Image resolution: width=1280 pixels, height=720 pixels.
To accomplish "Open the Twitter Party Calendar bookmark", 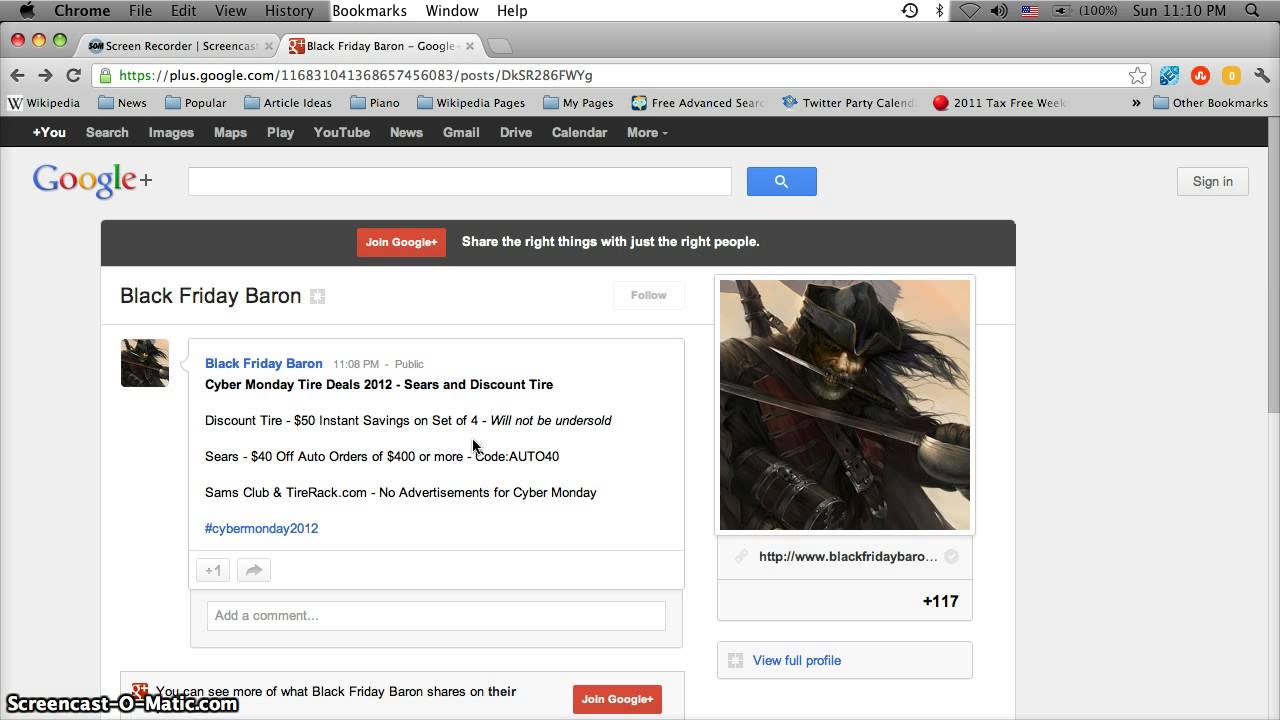I will point(850,103).
